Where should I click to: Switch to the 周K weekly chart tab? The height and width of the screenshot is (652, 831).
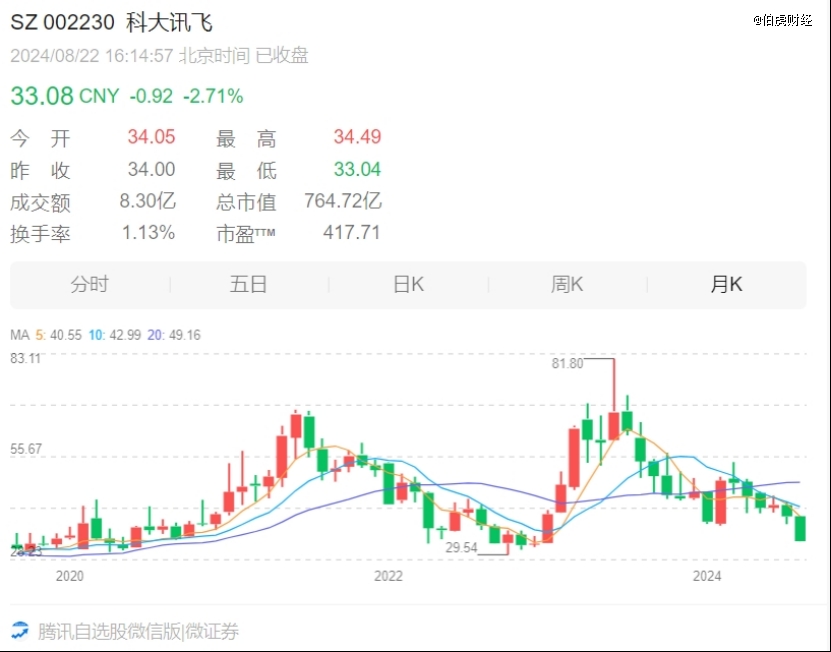click(567, 285)
